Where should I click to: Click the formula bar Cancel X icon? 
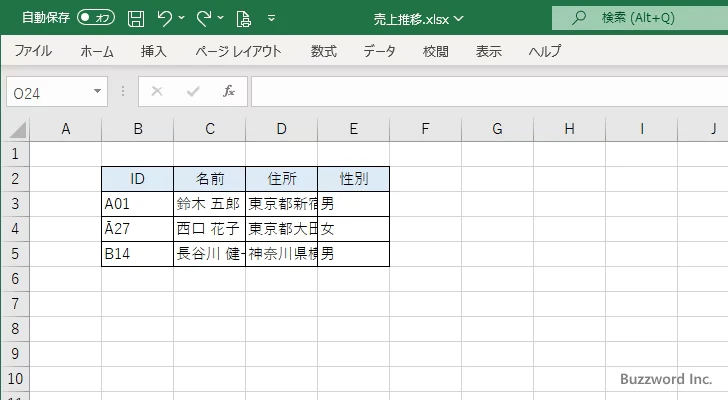pyautogui.click(x=157, y=91)
